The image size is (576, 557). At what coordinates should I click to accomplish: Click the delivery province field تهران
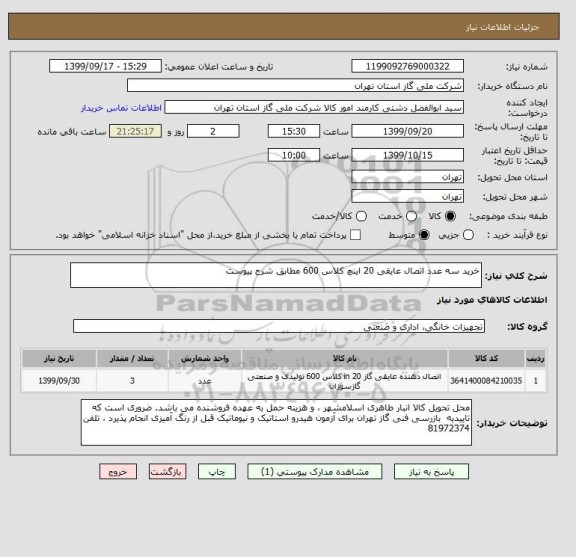tap(407, 177)
